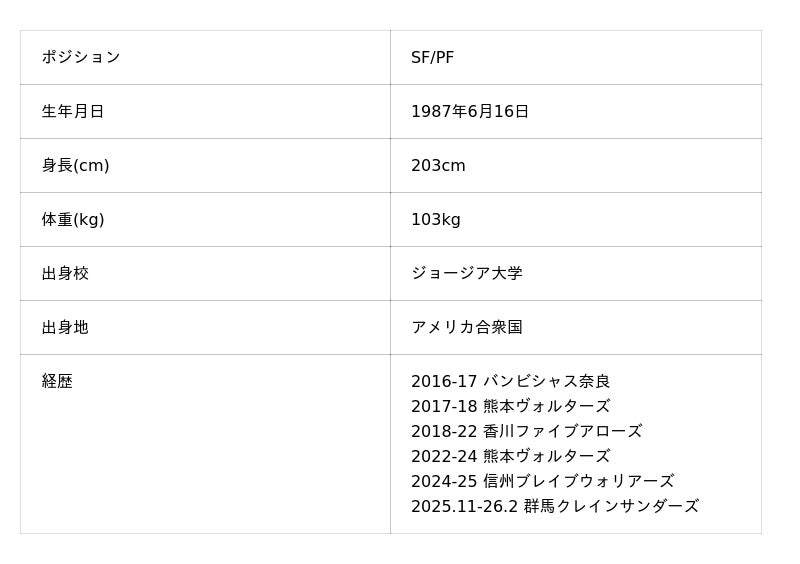Click the ポジション label cell

tap(81, 58)
